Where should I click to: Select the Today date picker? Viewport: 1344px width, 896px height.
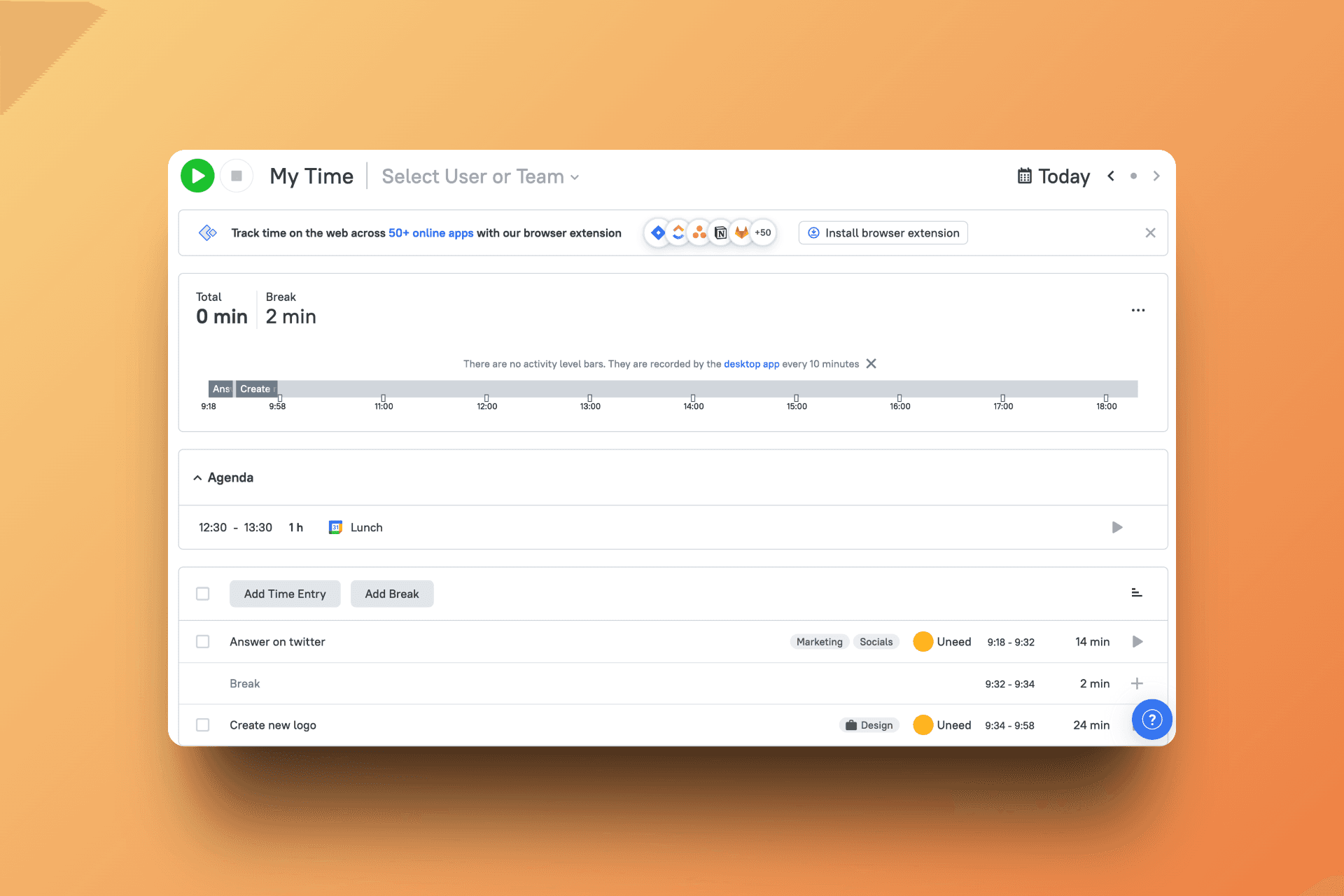click(1063, 176)
